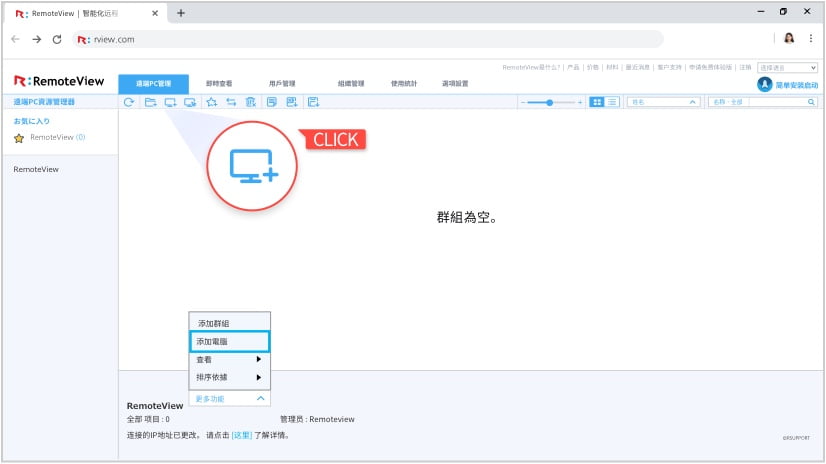826x464 pixels.
Task: Click the two-way arrows move icon
Action: click(x=231, y=102)
